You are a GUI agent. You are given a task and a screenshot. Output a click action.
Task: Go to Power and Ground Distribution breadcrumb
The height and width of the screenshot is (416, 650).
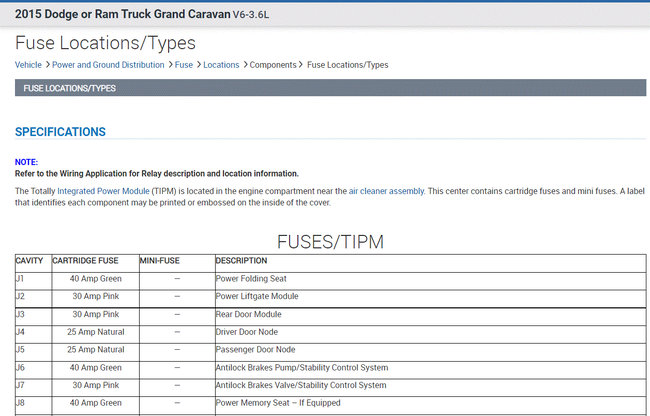click(x=108, y=65)
